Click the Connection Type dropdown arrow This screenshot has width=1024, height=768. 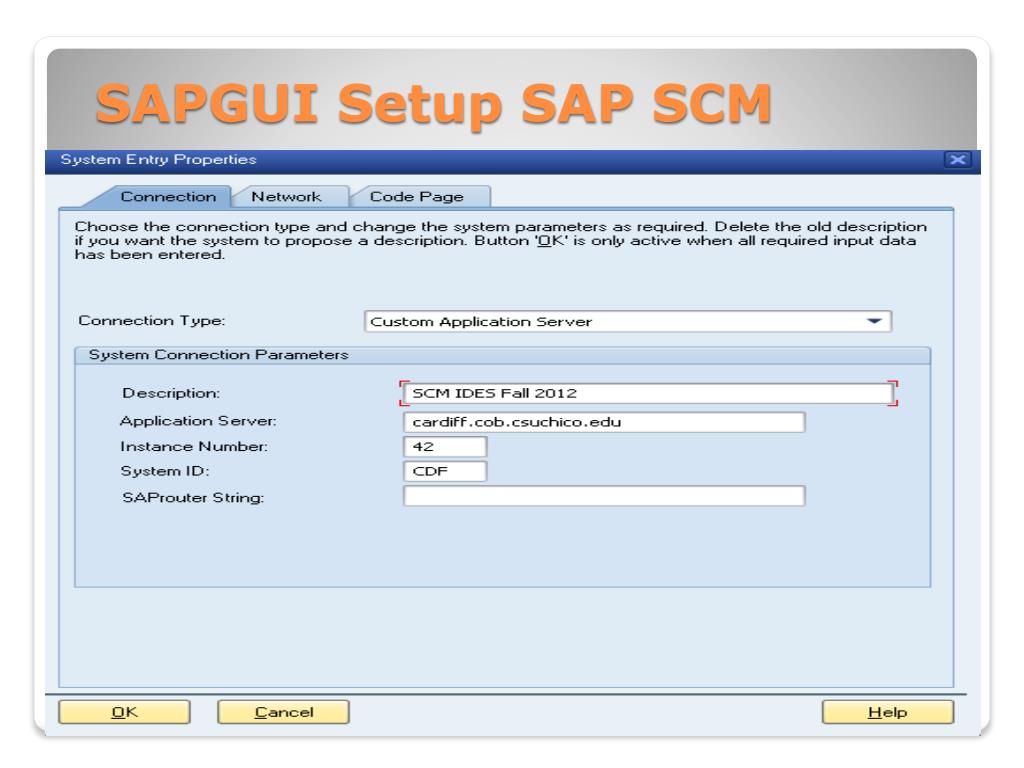[874, 321]
